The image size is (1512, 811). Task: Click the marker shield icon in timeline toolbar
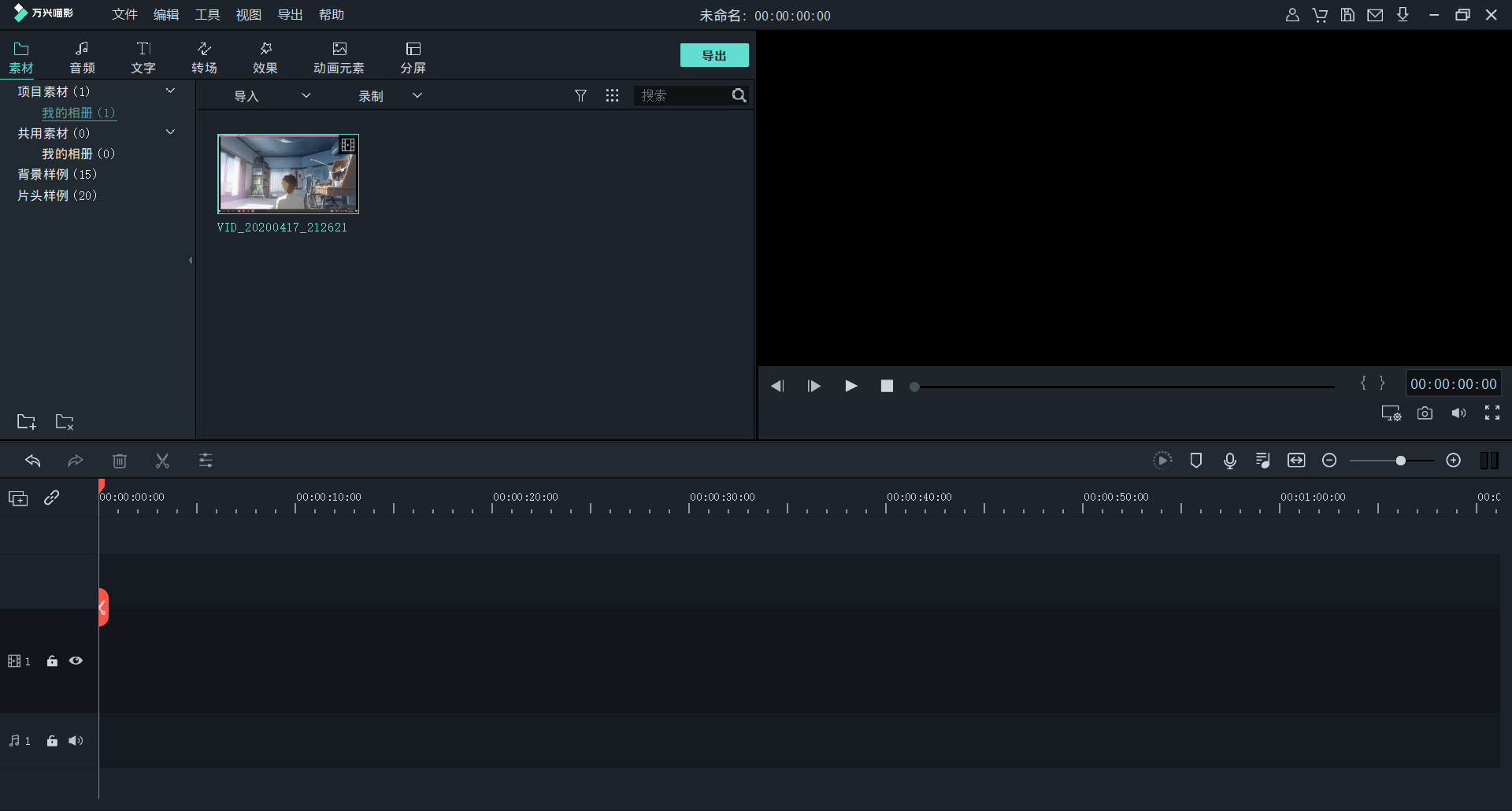(1195, 461)
